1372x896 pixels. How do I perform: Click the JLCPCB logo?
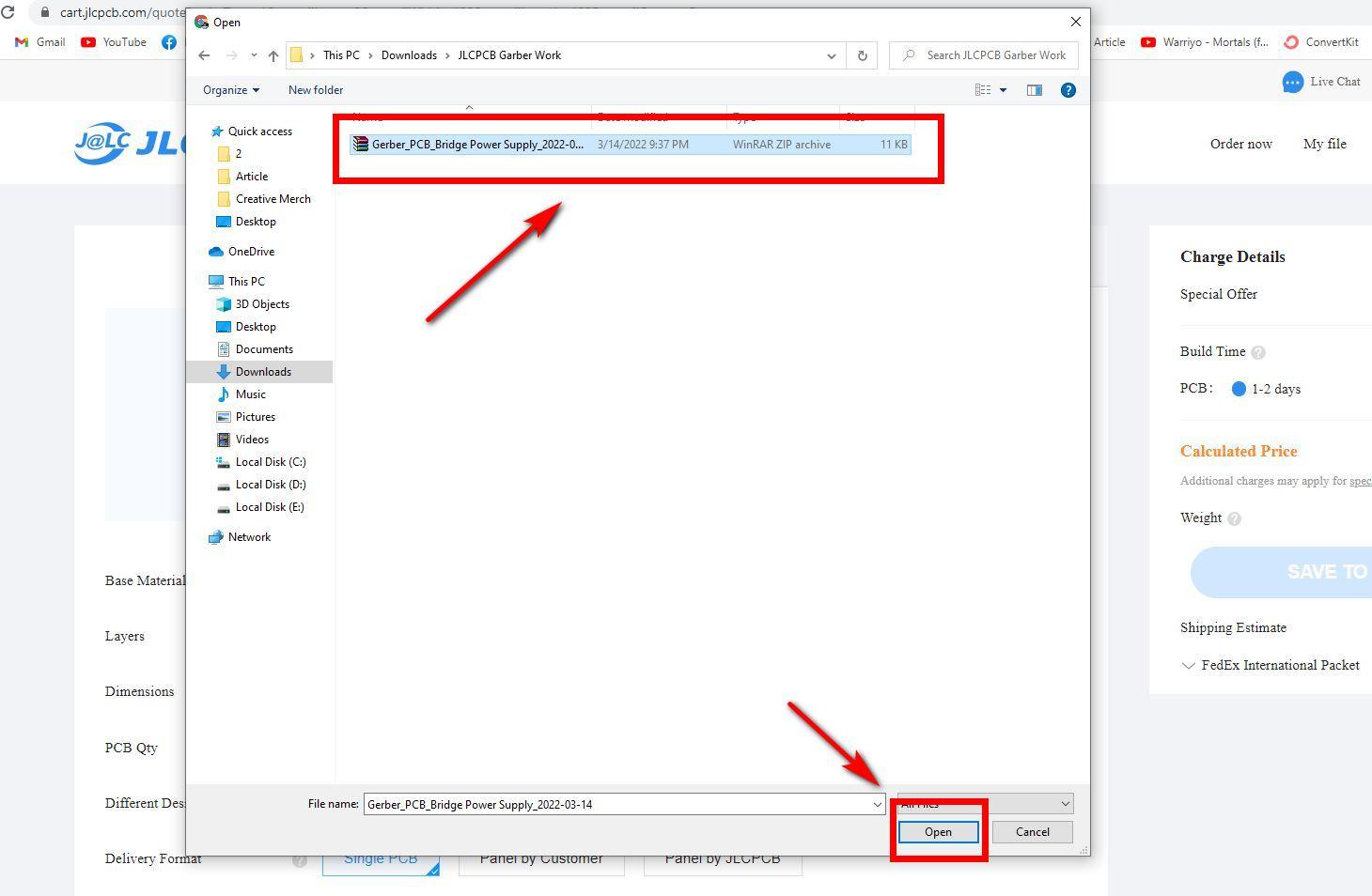(x=130, y=144)
